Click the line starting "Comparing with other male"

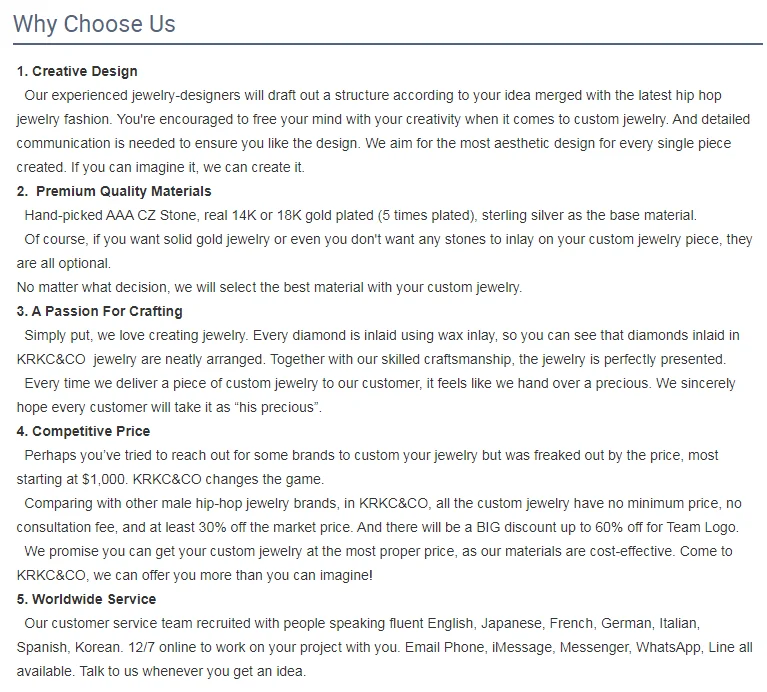(383, 503)
